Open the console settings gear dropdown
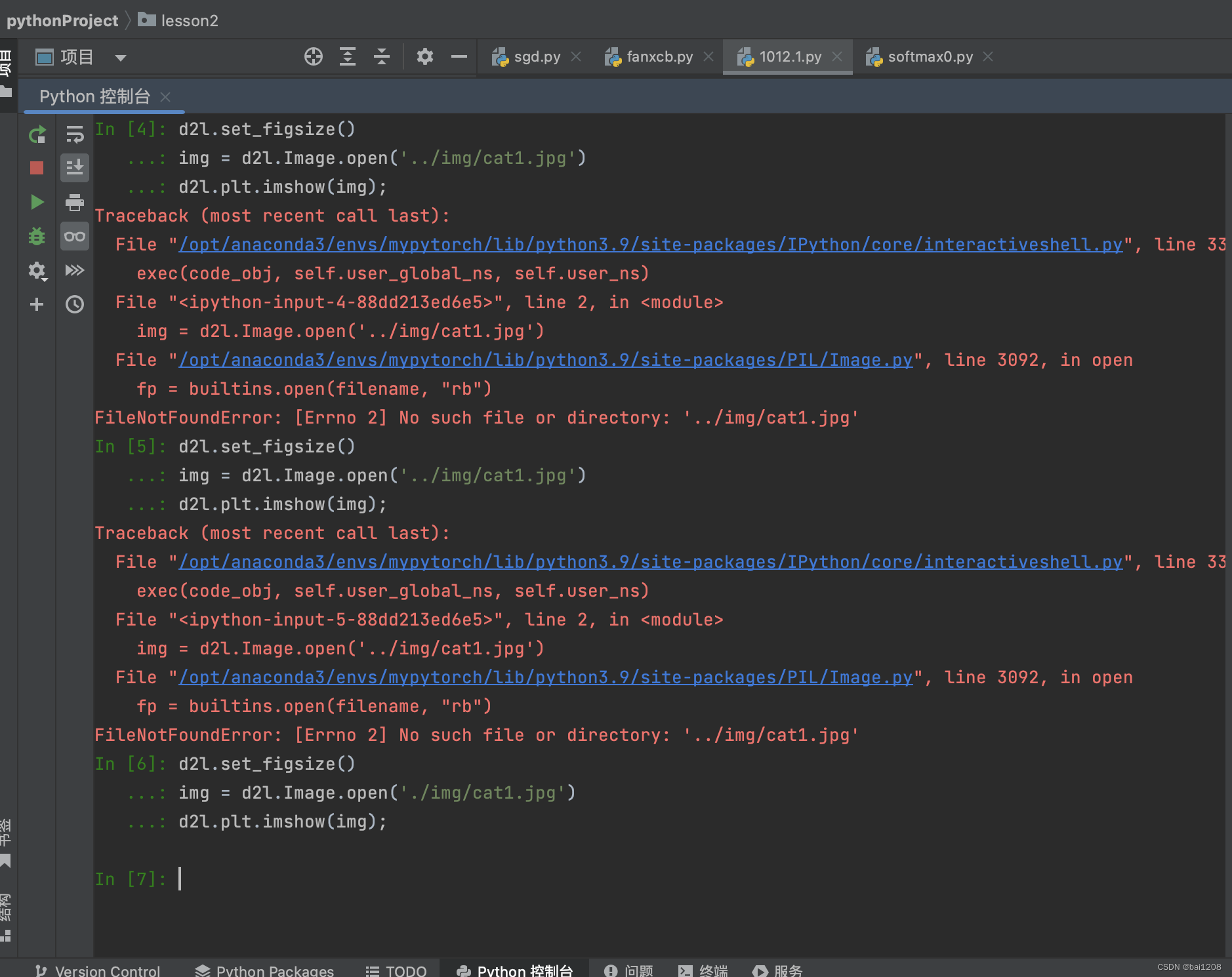Screen dimensions: 1232x977 click(x=37, y=271)
